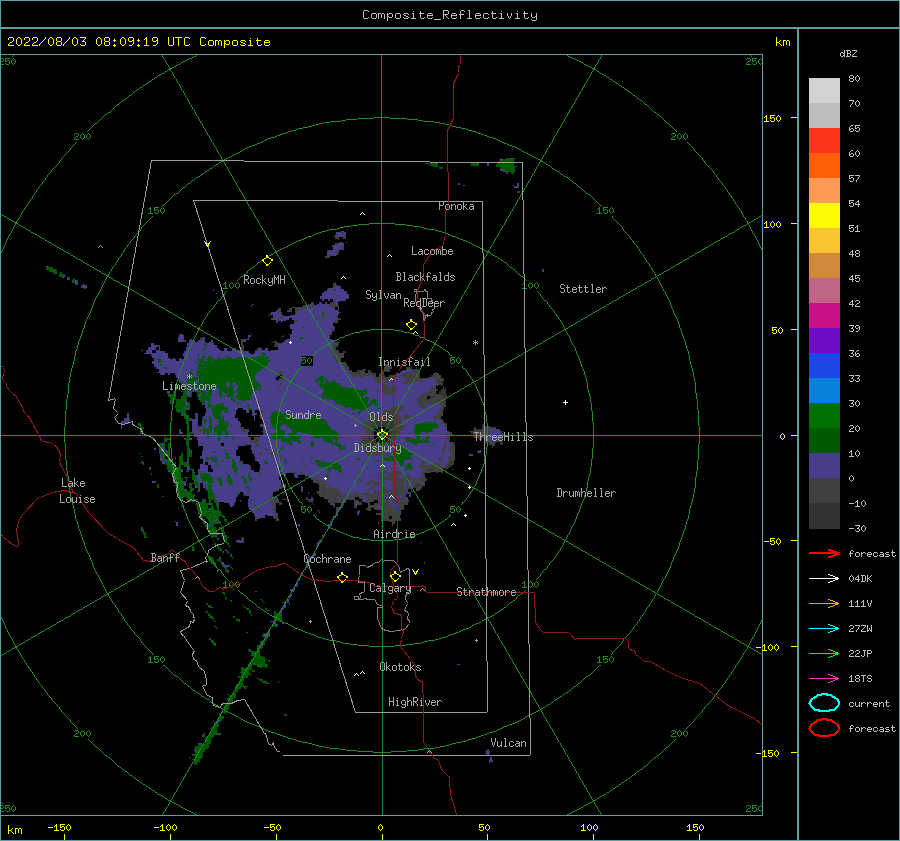900x841 pixels.
Task: Click the Limestone label
Action: click(x=189, y=386)
